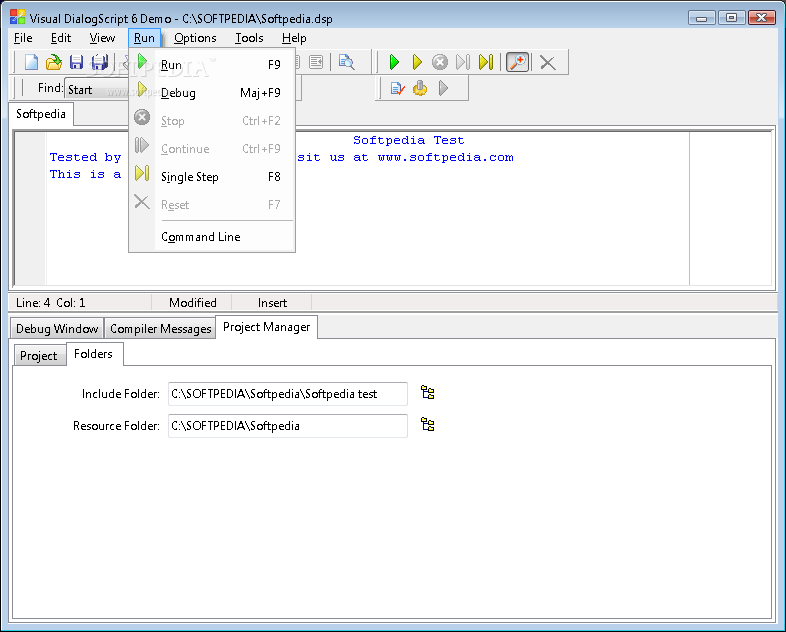Click the indent lines toolbar icon
The width and height of the screenshot is (786, 632).
pyautogui.click(x=316, y=62)
